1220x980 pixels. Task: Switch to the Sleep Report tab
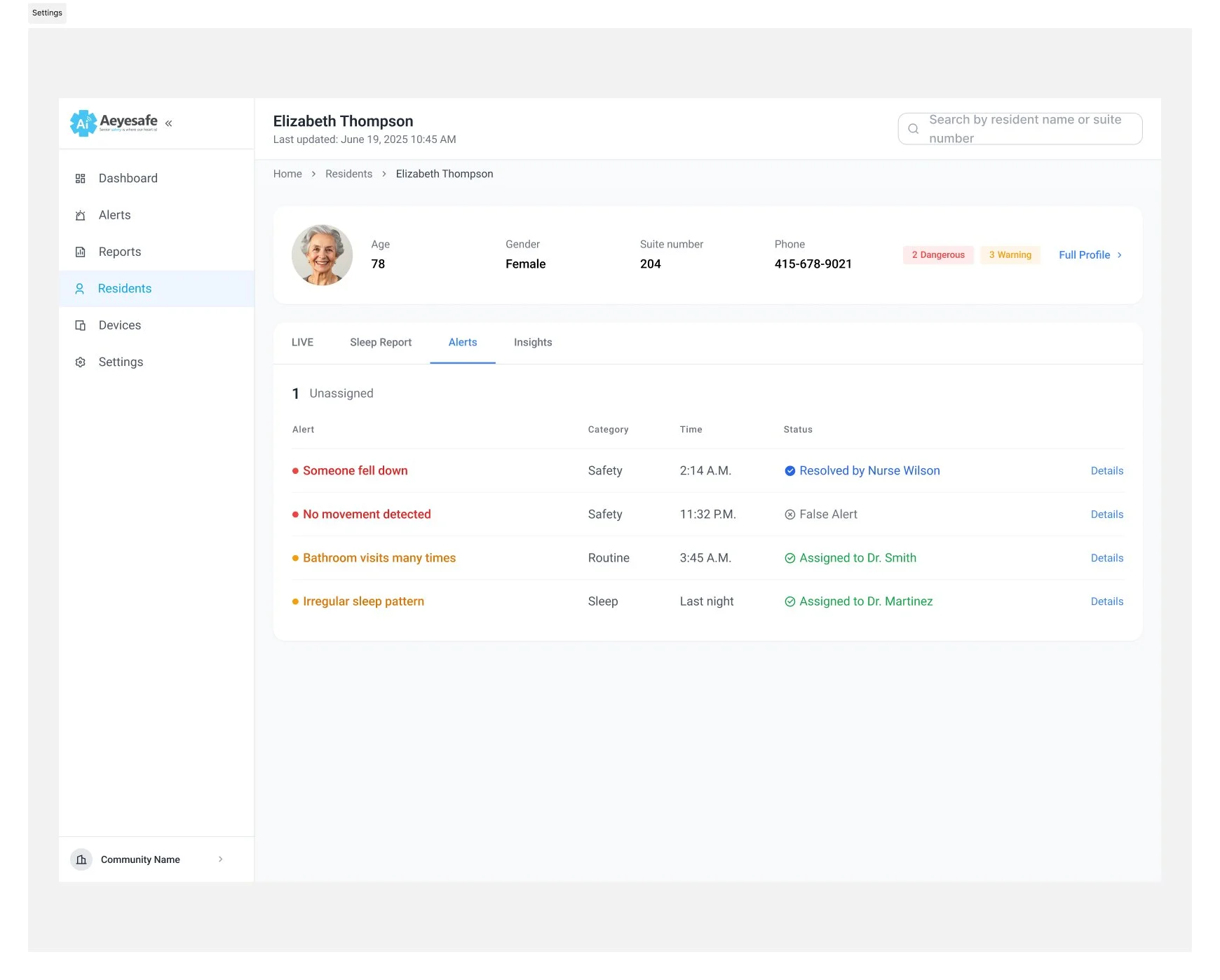point(381,343)
